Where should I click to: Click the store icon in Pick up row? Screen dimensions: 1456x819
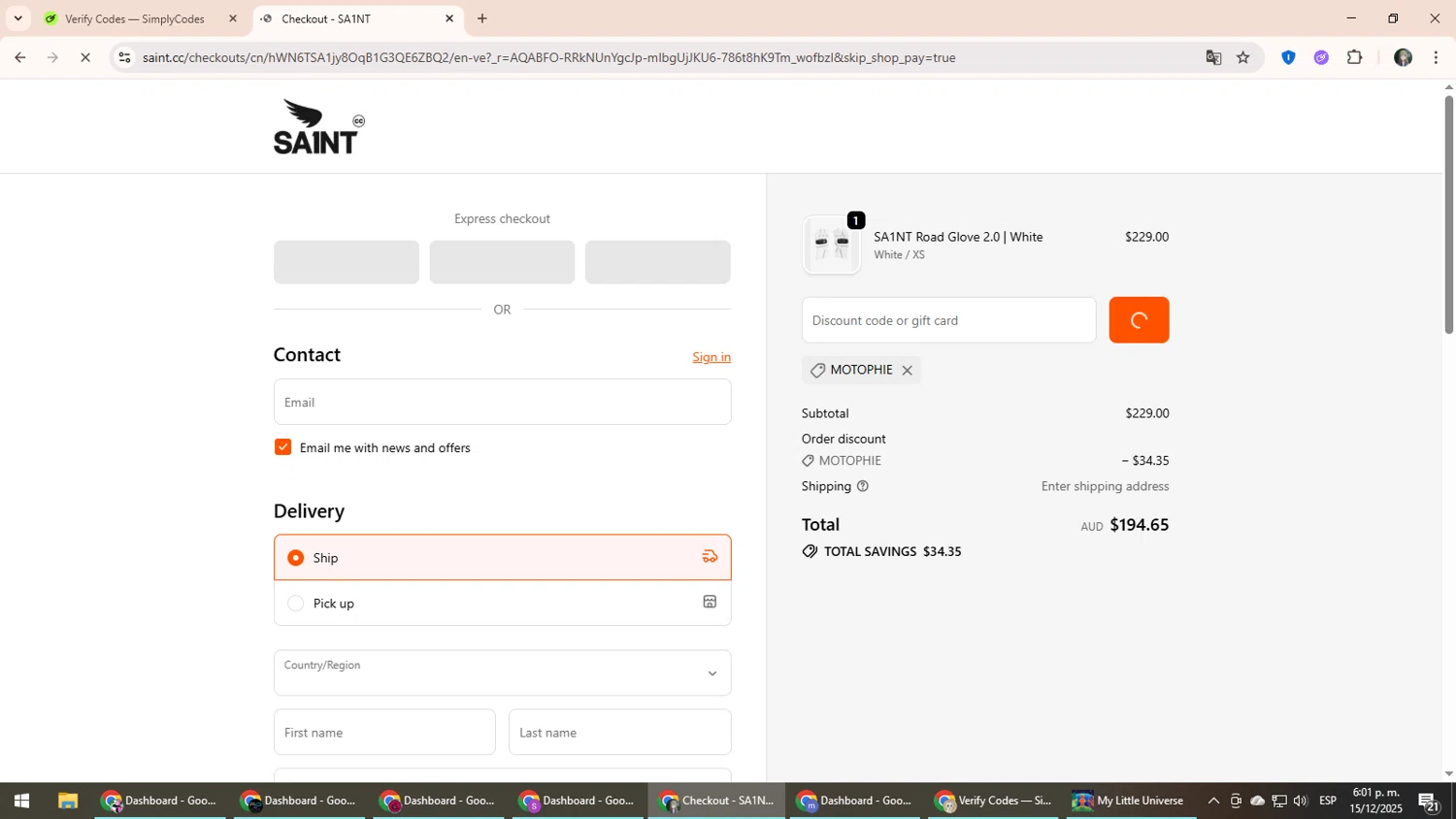pos(710,603)
